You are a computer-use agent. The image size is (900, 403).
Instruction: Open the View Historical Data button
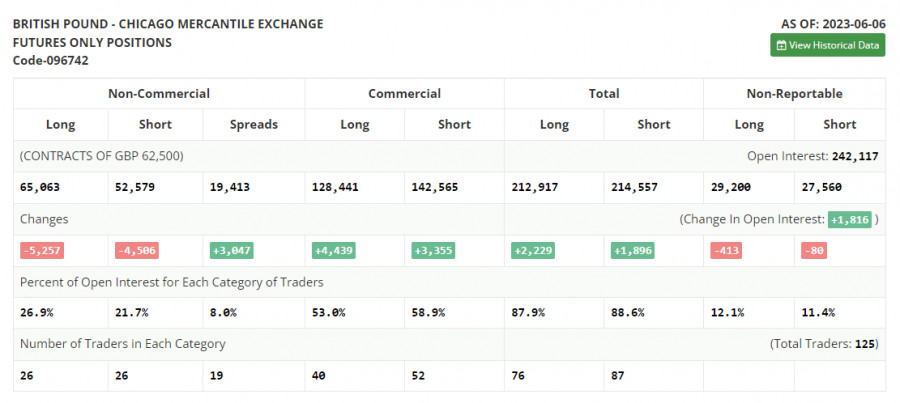(x=827, y=45)
